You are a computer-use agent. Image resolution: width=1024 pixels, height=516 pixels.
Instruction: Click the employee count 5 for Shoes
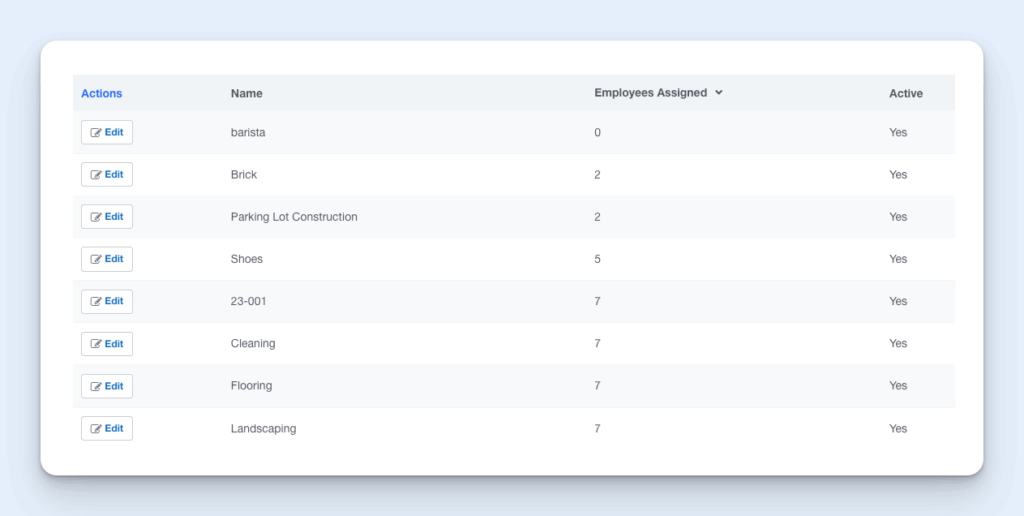pos(598,259)
